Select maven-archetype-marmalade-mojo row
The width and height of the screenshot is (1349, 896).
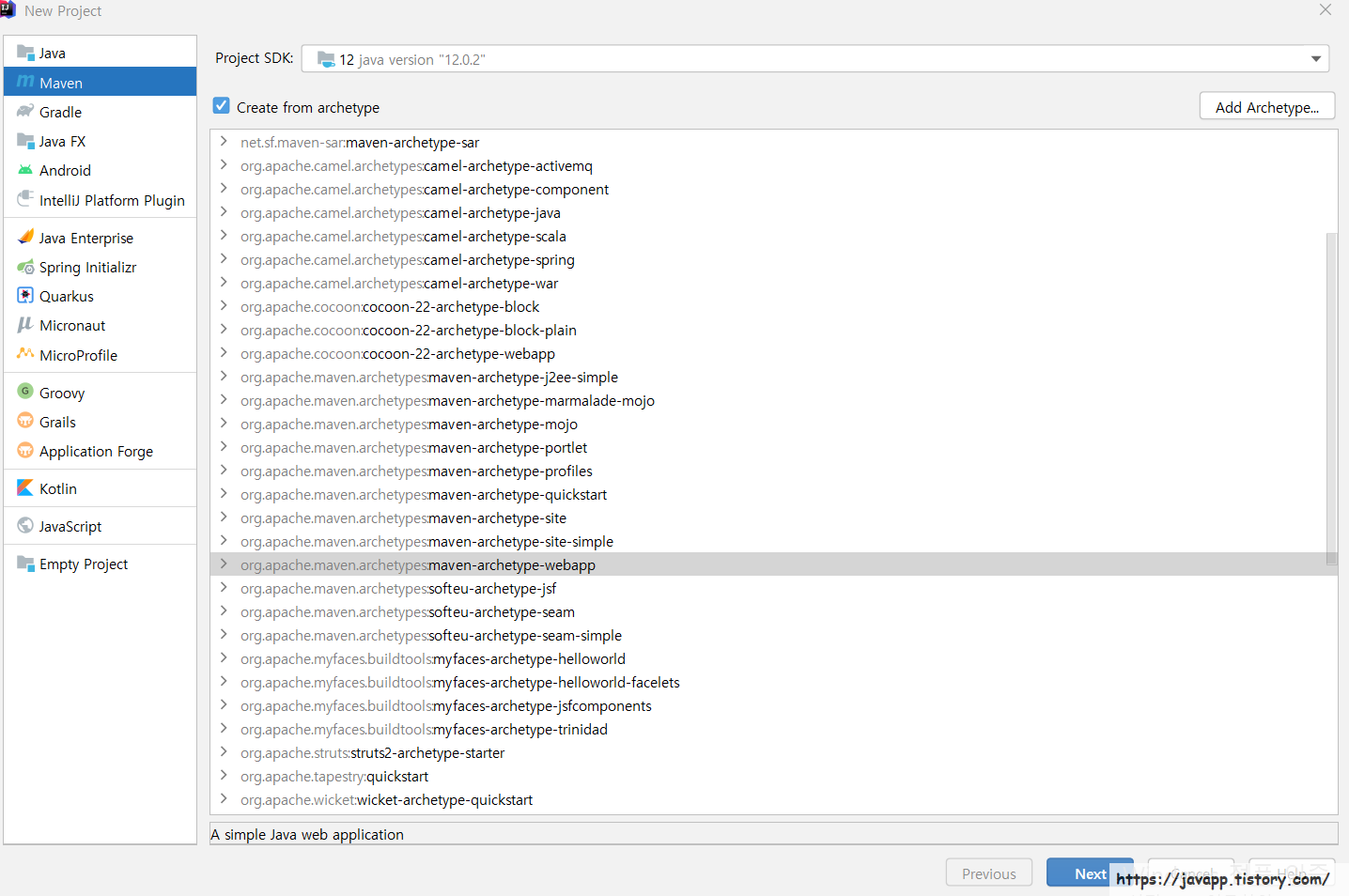pyautogui.click(x=774, y=400)
